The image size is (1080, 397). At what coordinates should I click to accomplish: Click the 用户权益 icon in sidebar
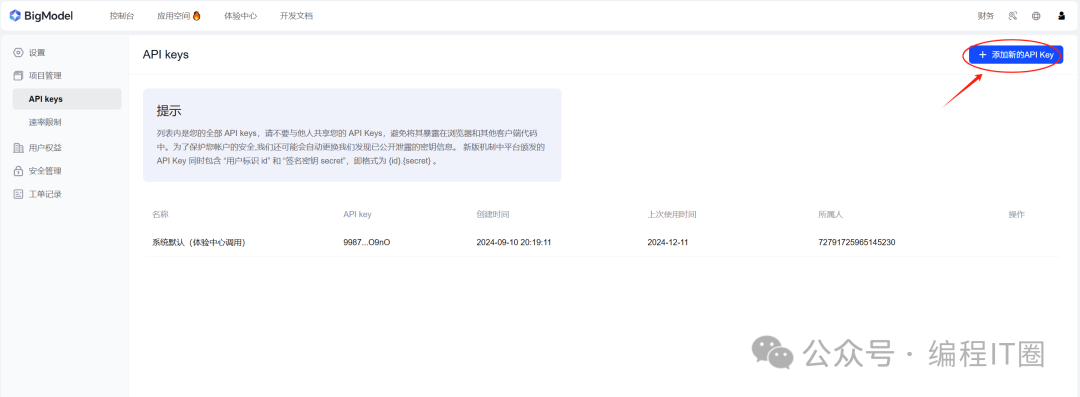(19, 147)
